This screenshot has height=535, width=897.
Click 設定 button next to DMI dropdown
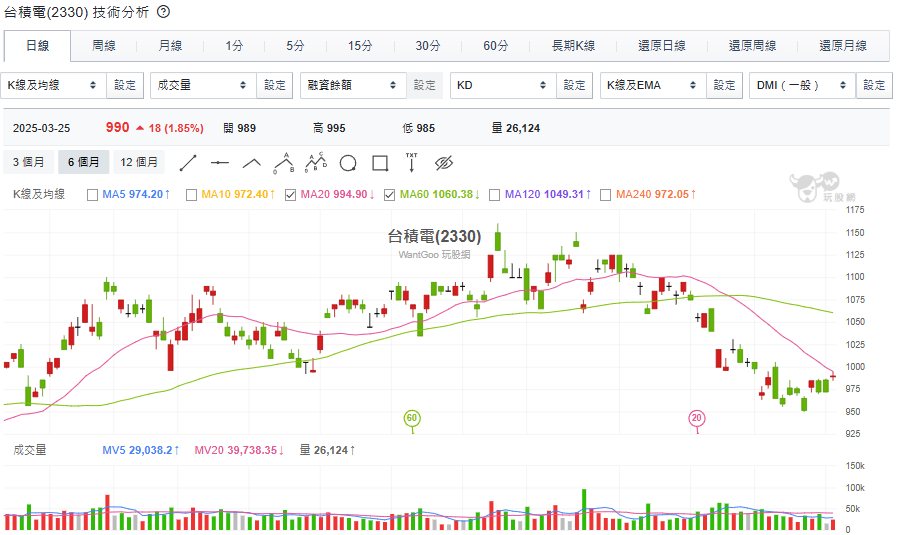(874, 86)
